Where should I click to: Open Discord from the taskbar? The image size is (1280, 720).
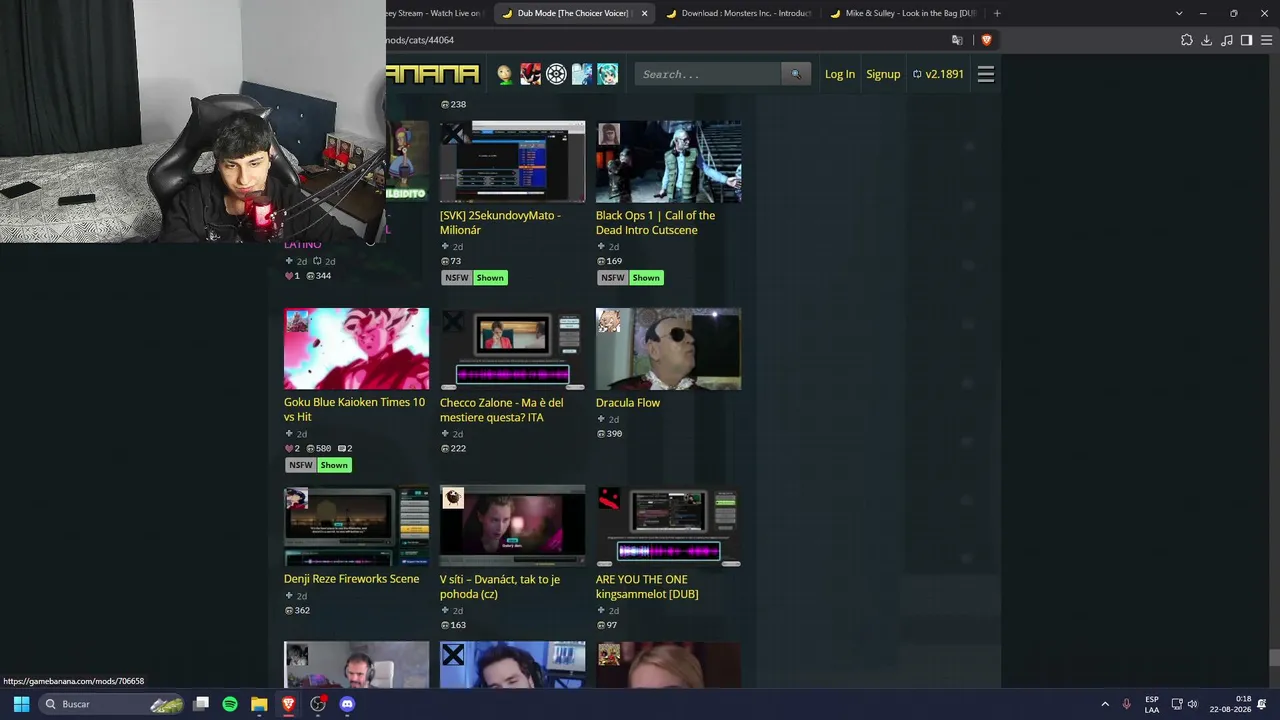(347, 704)
